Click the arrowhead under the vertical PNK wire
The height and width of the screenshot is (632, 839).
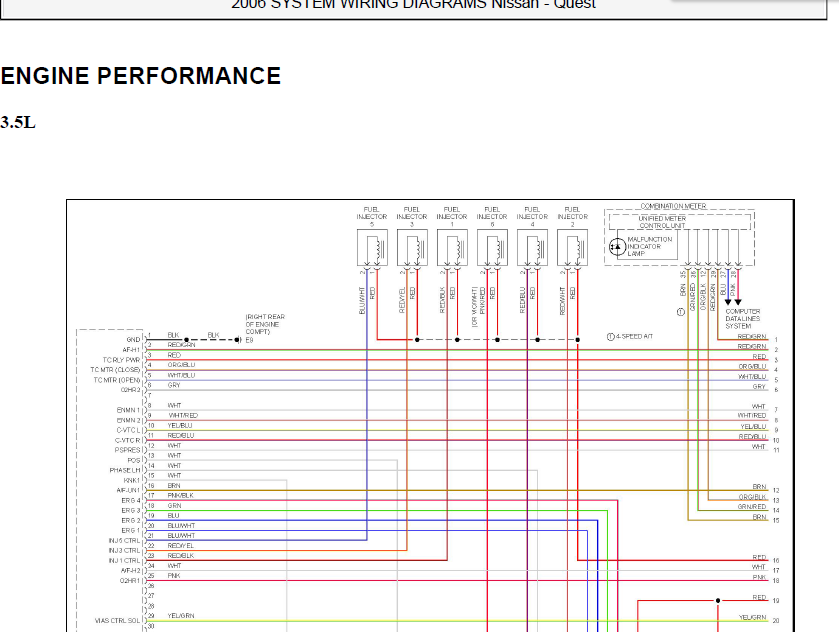tap(738, 302)
